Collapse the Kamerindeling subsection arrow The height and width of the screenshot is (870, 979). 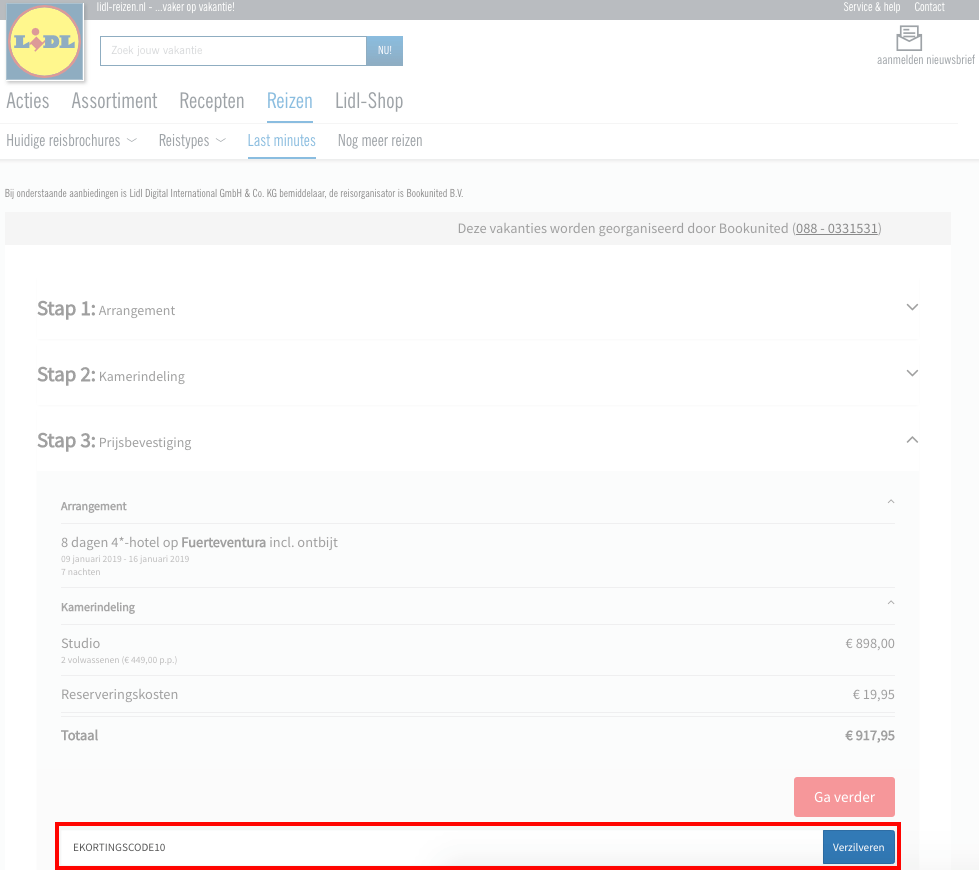(x=891, y=603)
